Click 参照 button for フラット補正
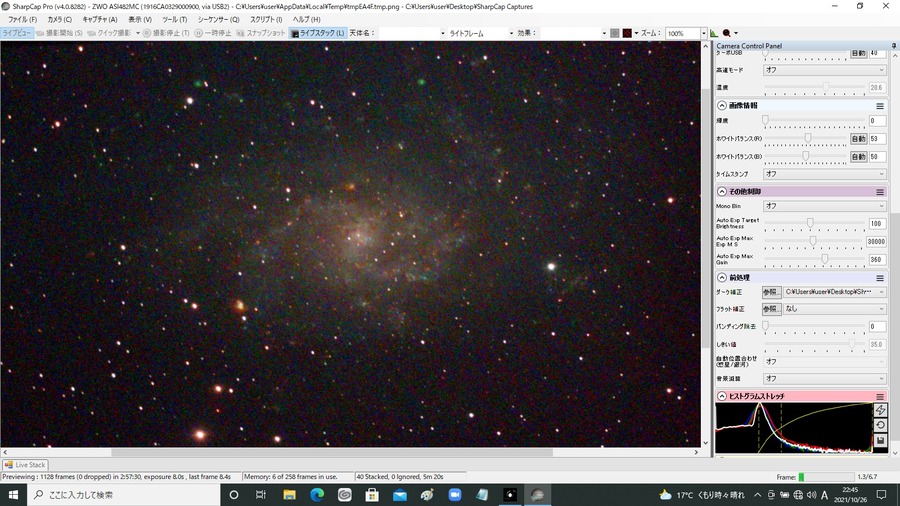This screenshot has height=506, width=900. click(771, 309)
